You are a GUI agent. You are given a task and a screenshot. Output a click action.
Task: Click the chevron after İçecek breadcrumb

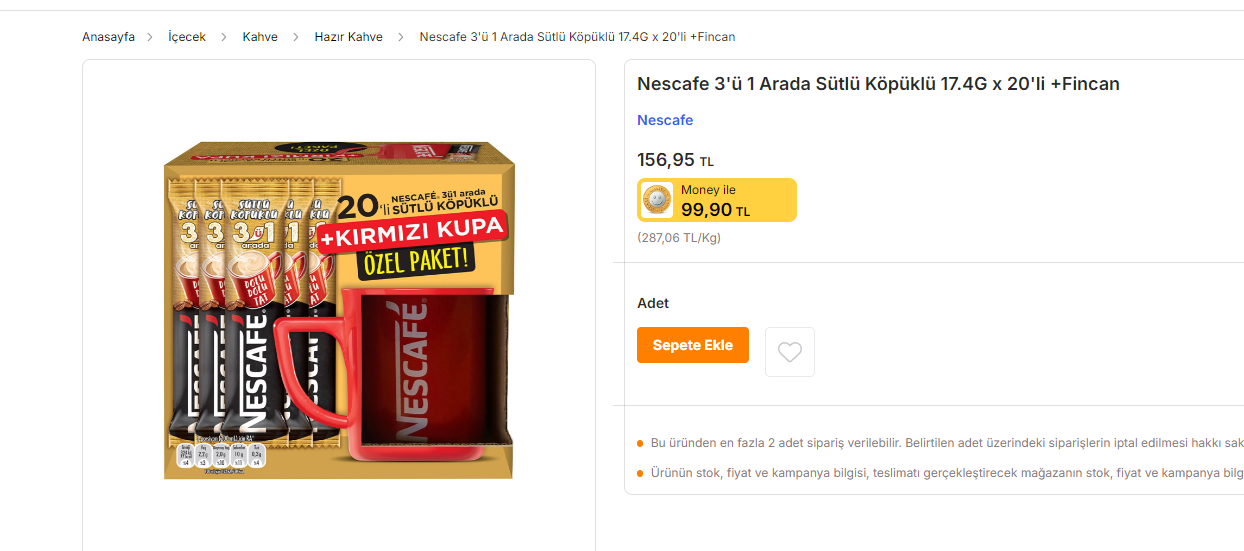(224, 37)
